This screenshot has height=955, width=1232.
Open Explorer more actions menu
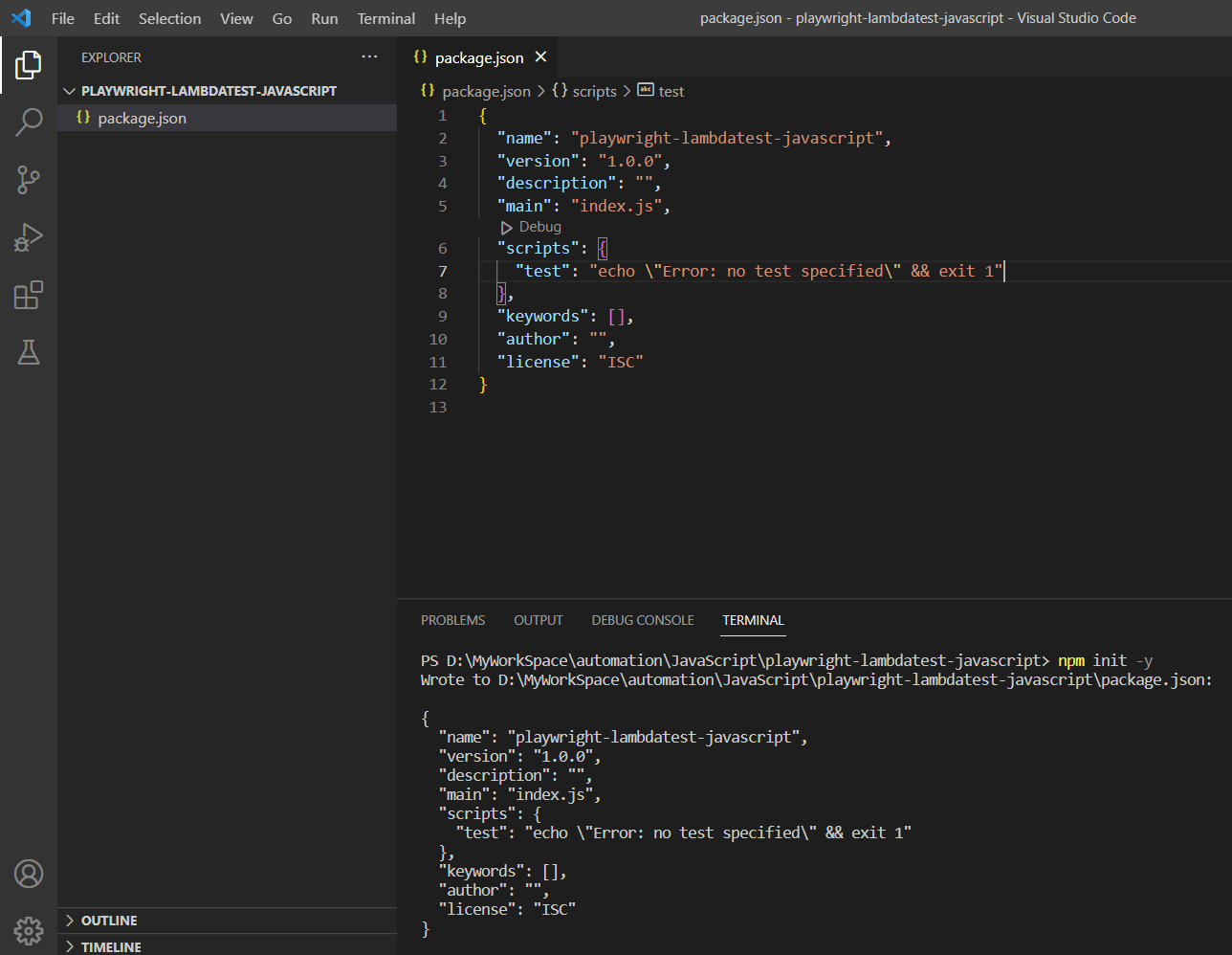click(369, 56)
